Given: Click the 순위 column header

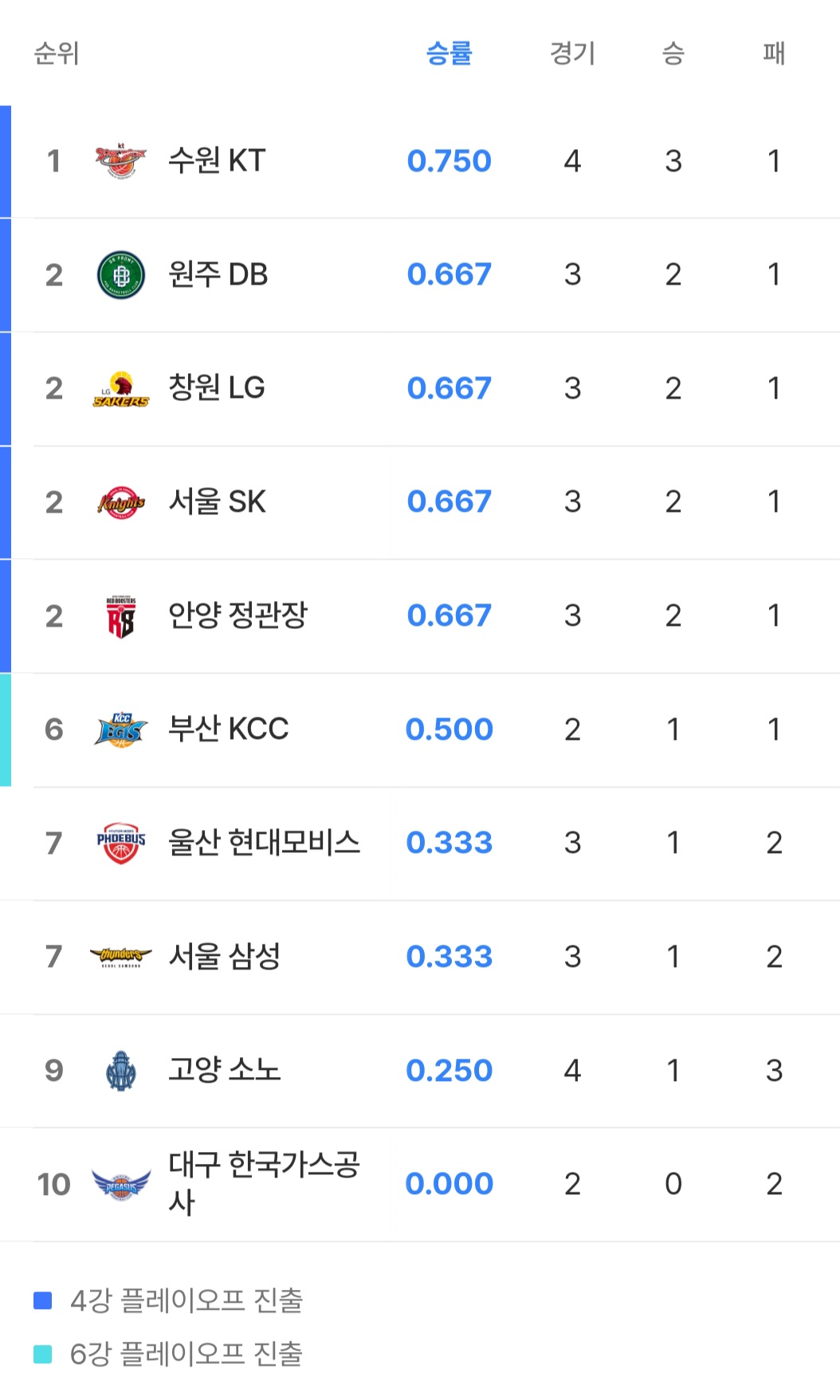Looking at the screenshot, I should (x=57, y=53).
